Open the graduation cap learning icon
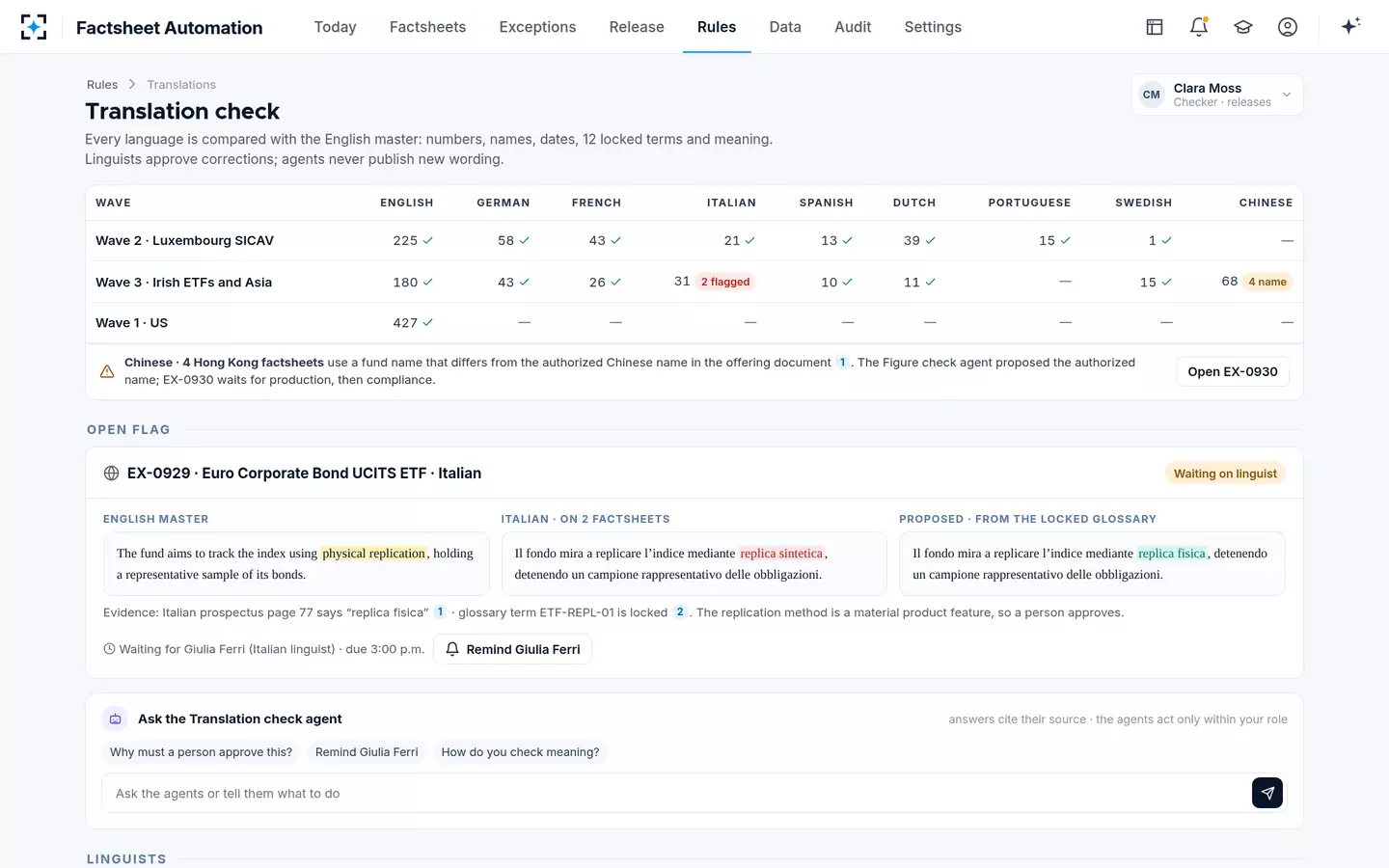 [1243, 27]
